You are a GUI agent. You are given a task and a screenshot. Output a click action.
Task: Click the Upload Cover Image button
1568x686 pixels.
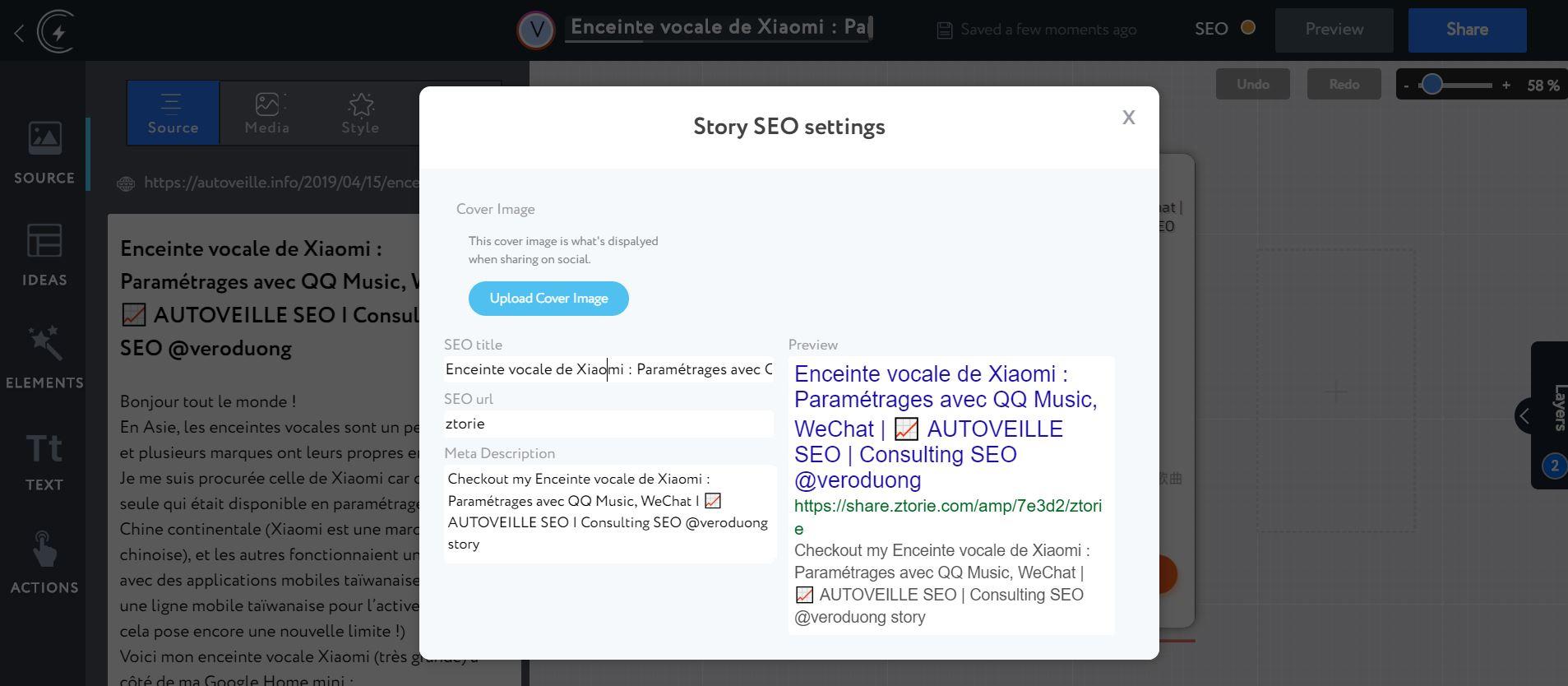(x=548, y=299)
